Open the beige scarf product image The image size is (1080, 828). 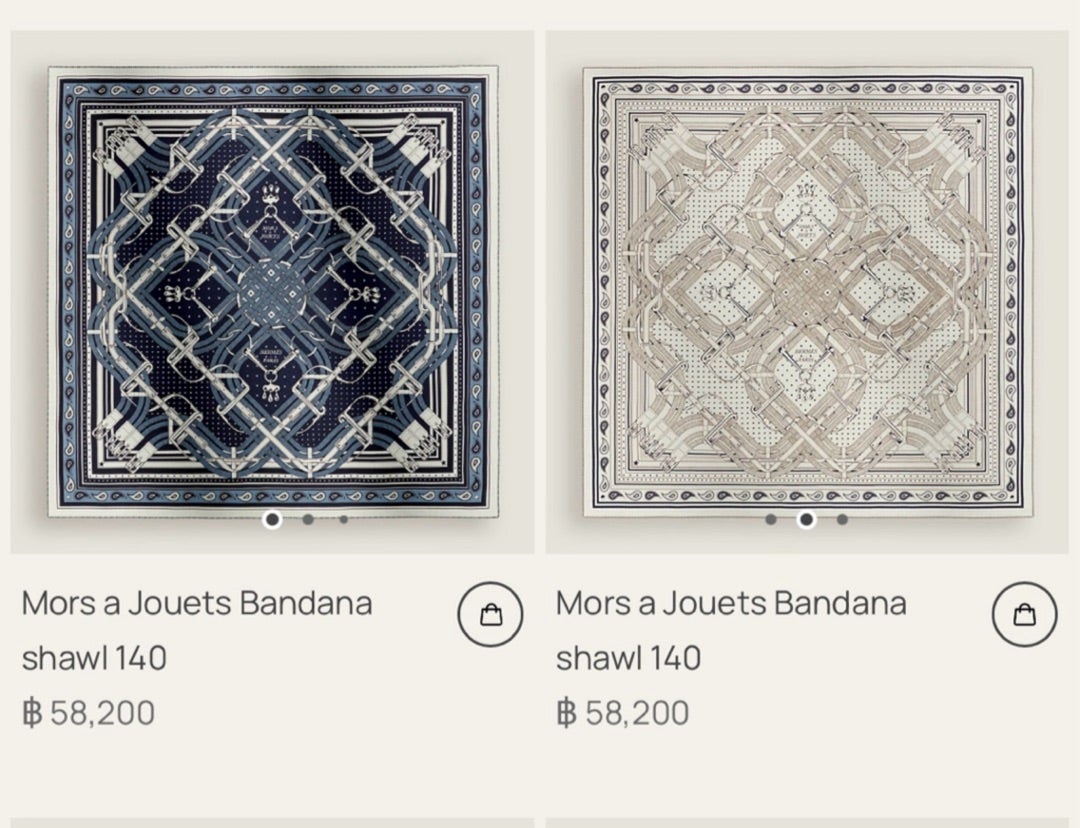point(806,290)
